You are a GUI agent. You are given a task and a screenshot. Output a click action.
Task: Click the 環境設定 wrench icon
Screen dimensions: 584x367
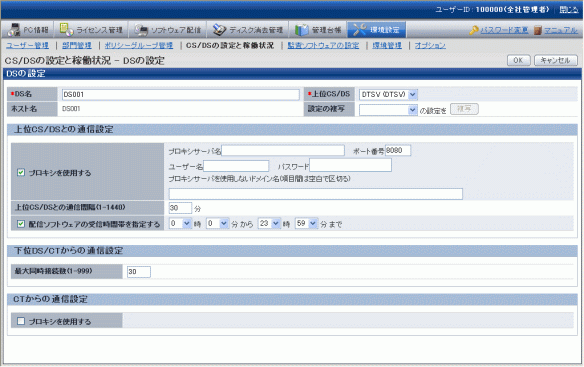[x=359, y=30]
